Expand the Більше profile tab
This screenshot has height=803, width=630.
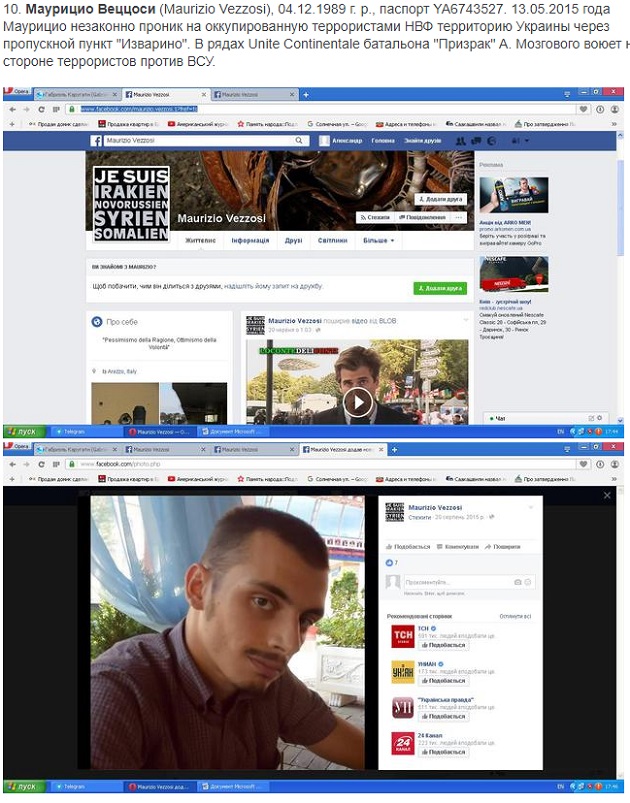coord(379,240)
